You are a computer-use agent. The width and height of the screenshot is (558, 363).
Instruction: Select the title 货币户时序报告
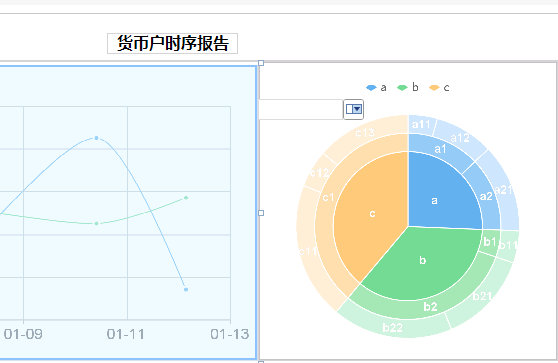[173, 43]
